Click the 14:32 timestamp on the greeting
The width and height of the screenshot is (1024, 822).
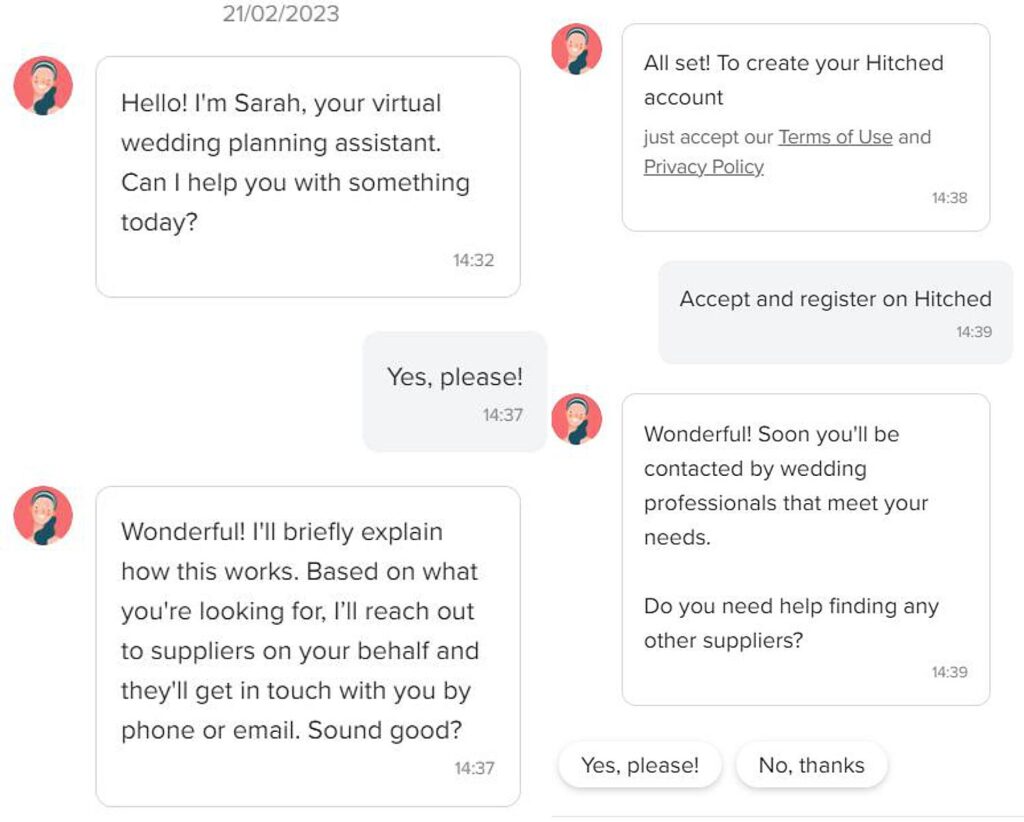[473, 261]
